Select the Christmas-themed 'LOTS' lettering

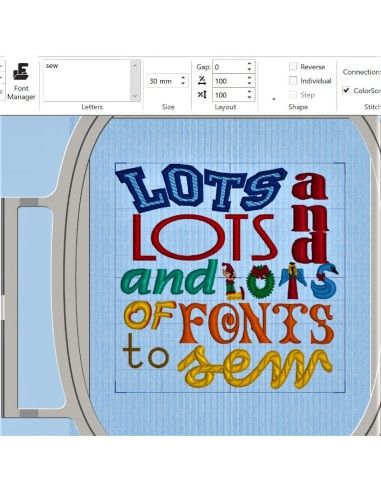click(x=281, y=281)
